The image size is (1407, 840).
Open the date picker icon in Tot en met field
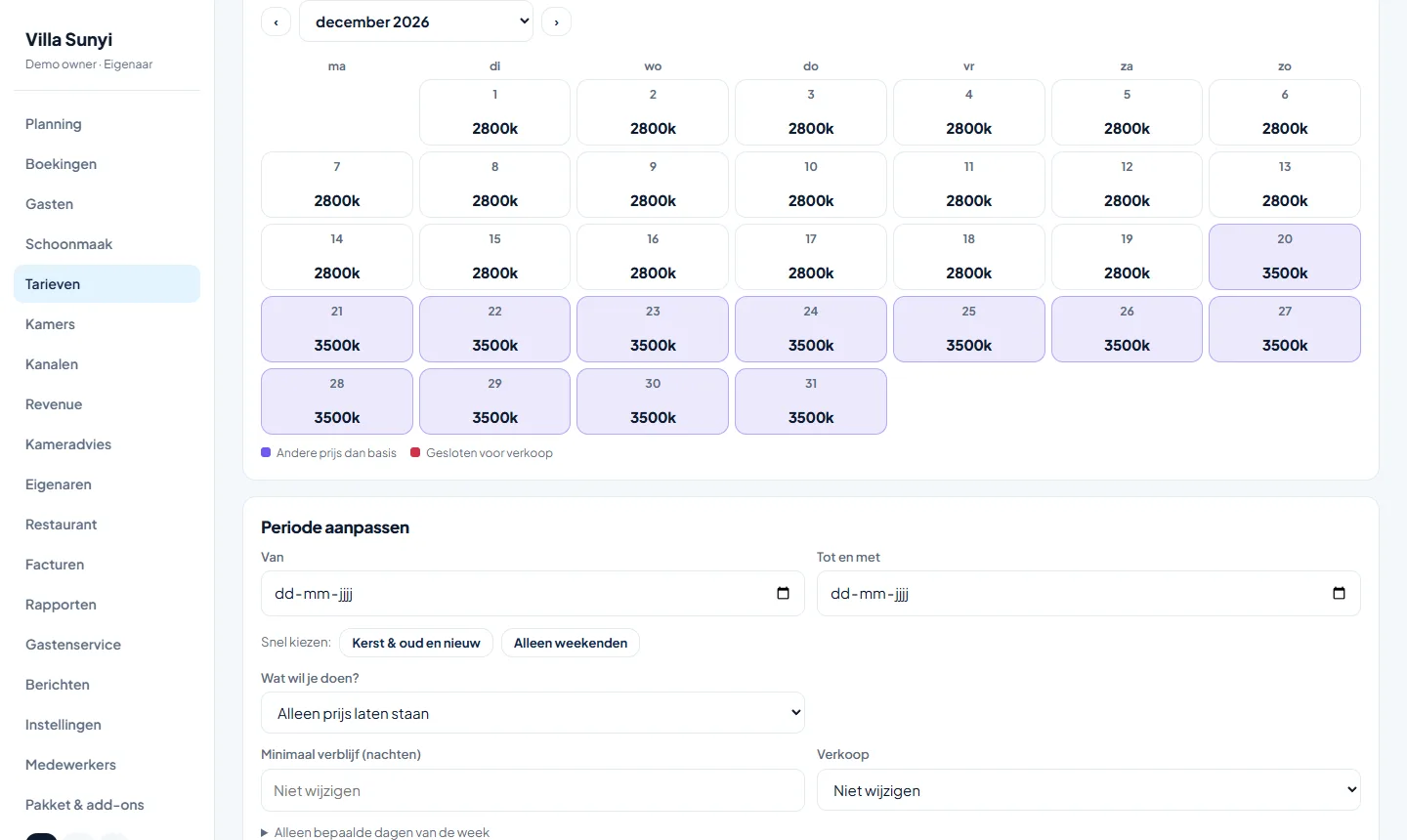click(x=1339, y=593)
